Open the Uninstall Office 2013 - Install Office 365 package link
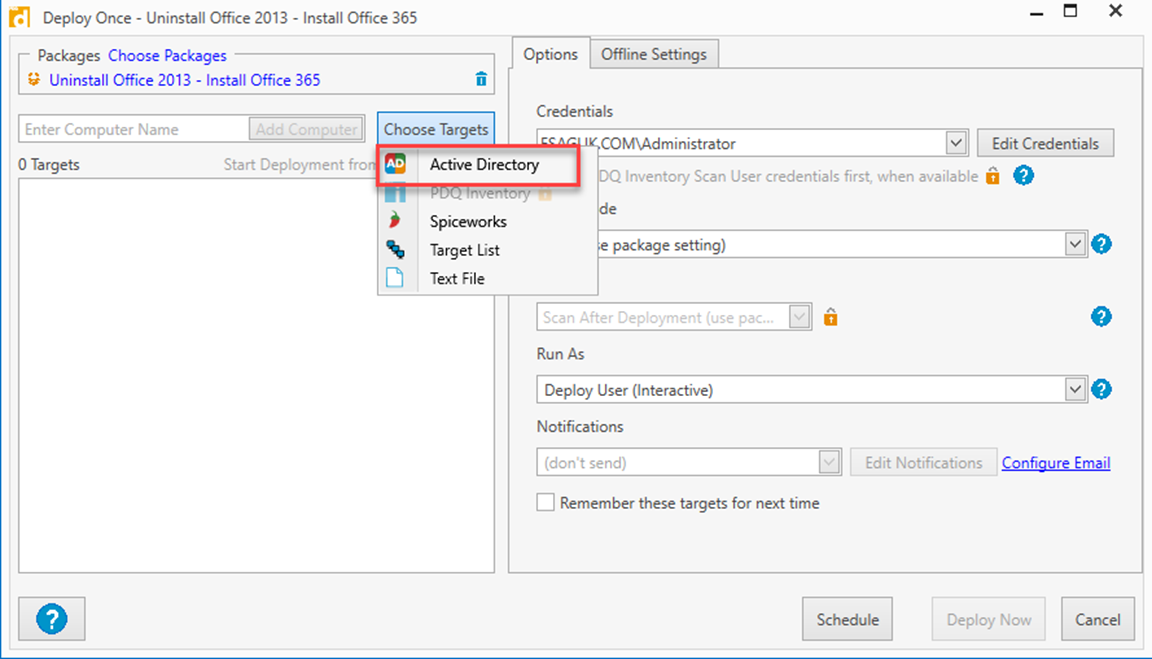 tap(184, 80)
